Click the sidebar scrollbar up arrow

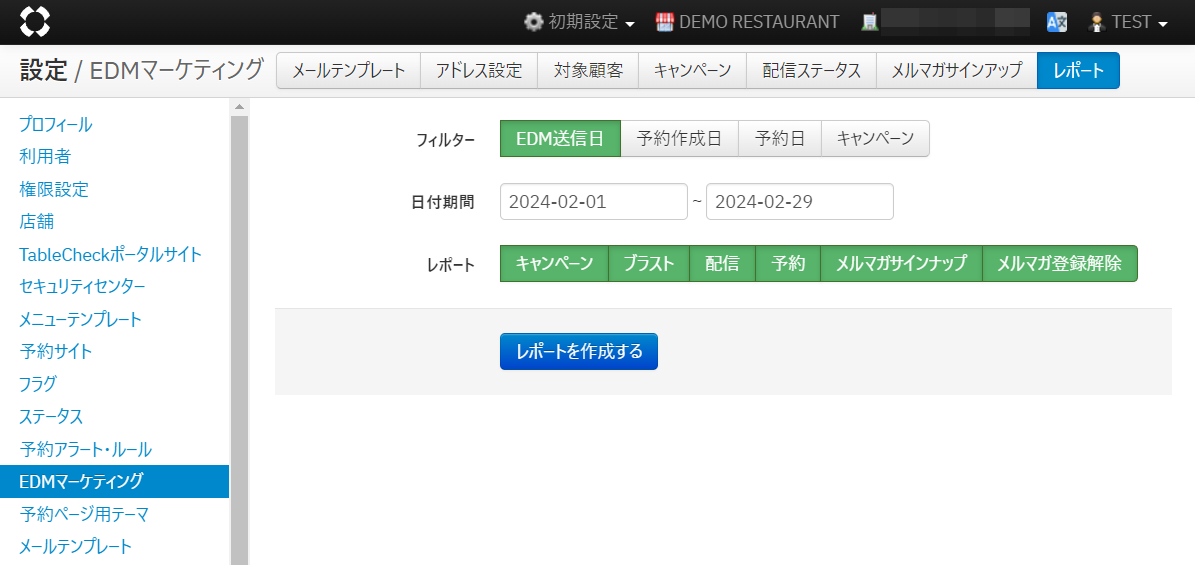pos(239,107)
